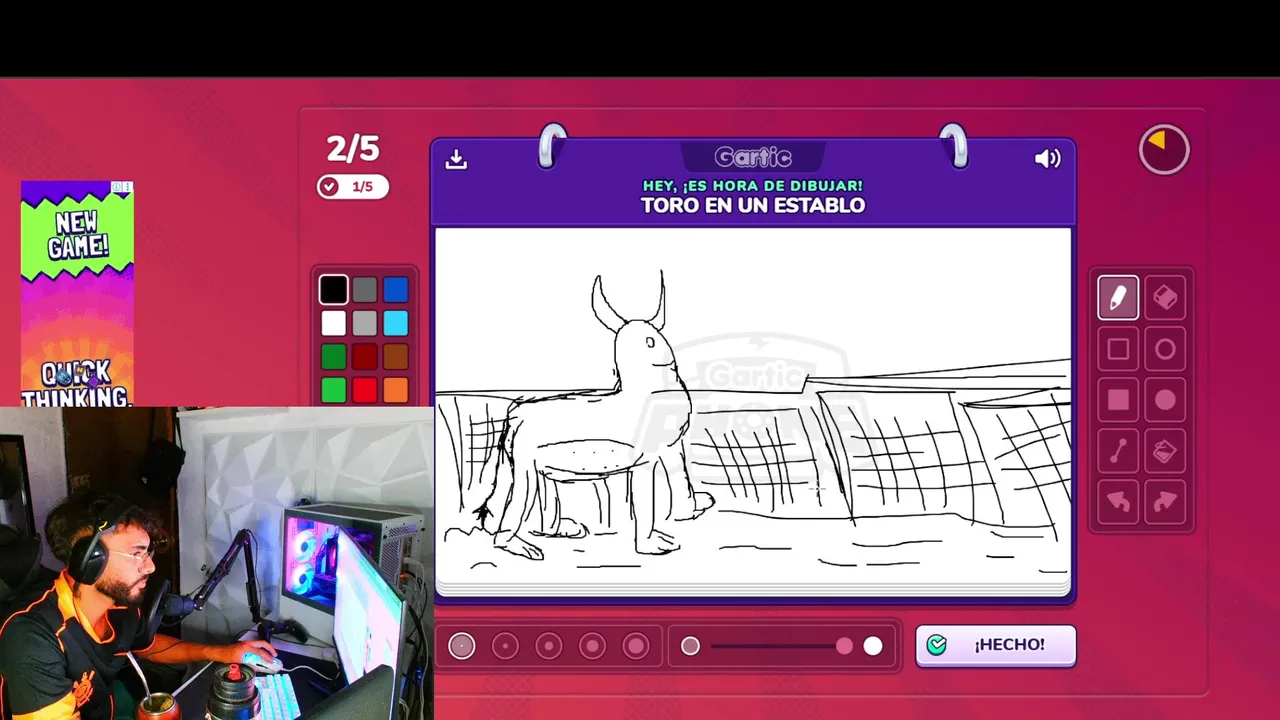
Task: Select the largest brush size
Action: point(636,646)
